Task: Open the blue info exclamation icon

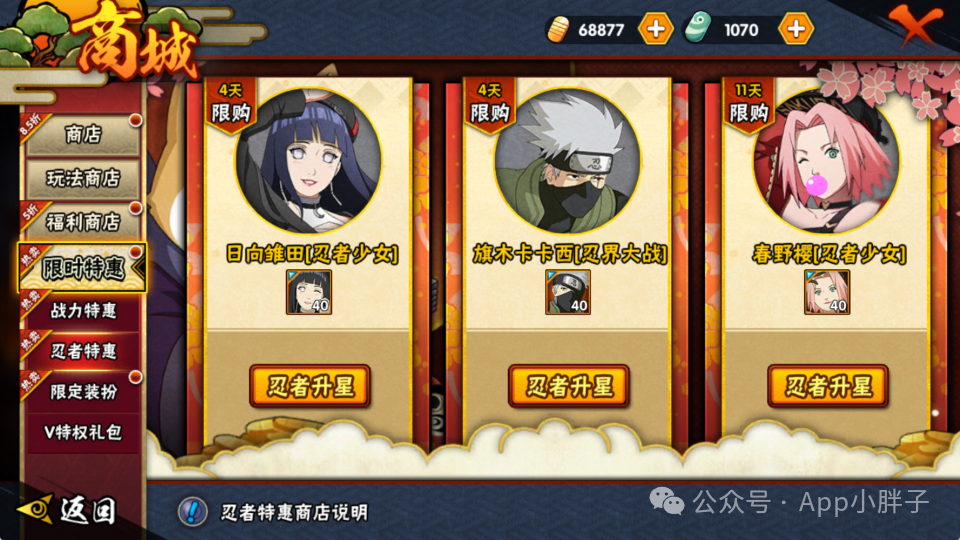Action: (192, 511)
